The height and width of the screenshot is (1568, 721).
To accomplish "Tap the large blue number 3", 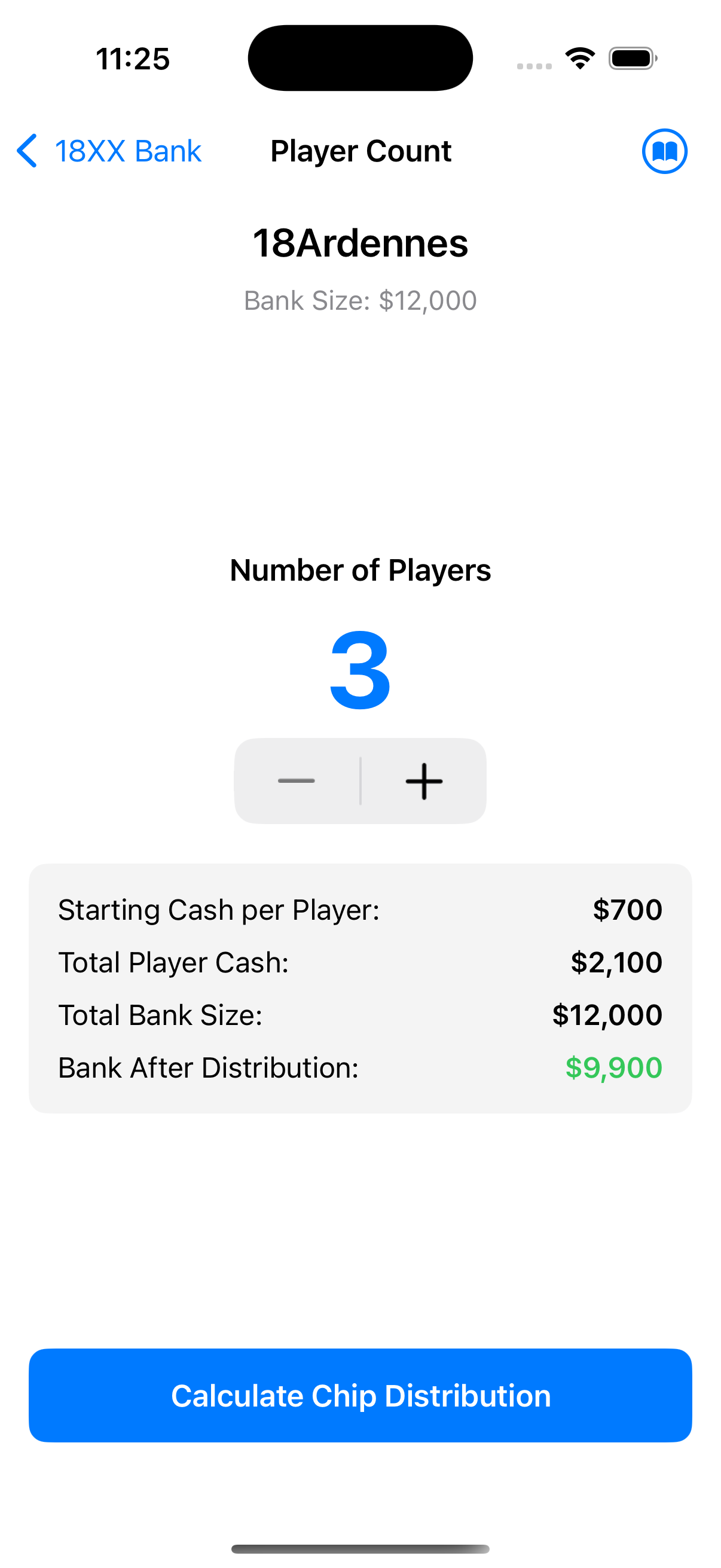I will tap(360, 670).
